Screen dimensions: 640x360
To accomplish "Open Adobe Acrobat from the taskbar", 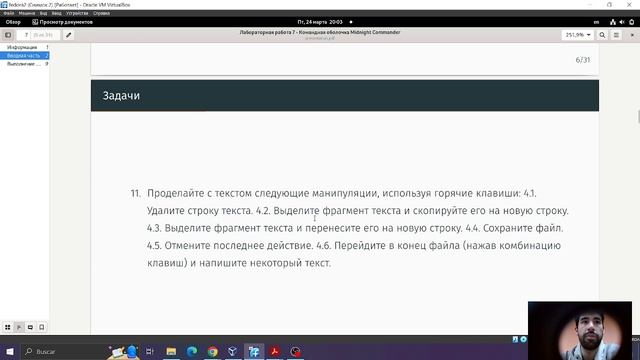I will 275,351.
